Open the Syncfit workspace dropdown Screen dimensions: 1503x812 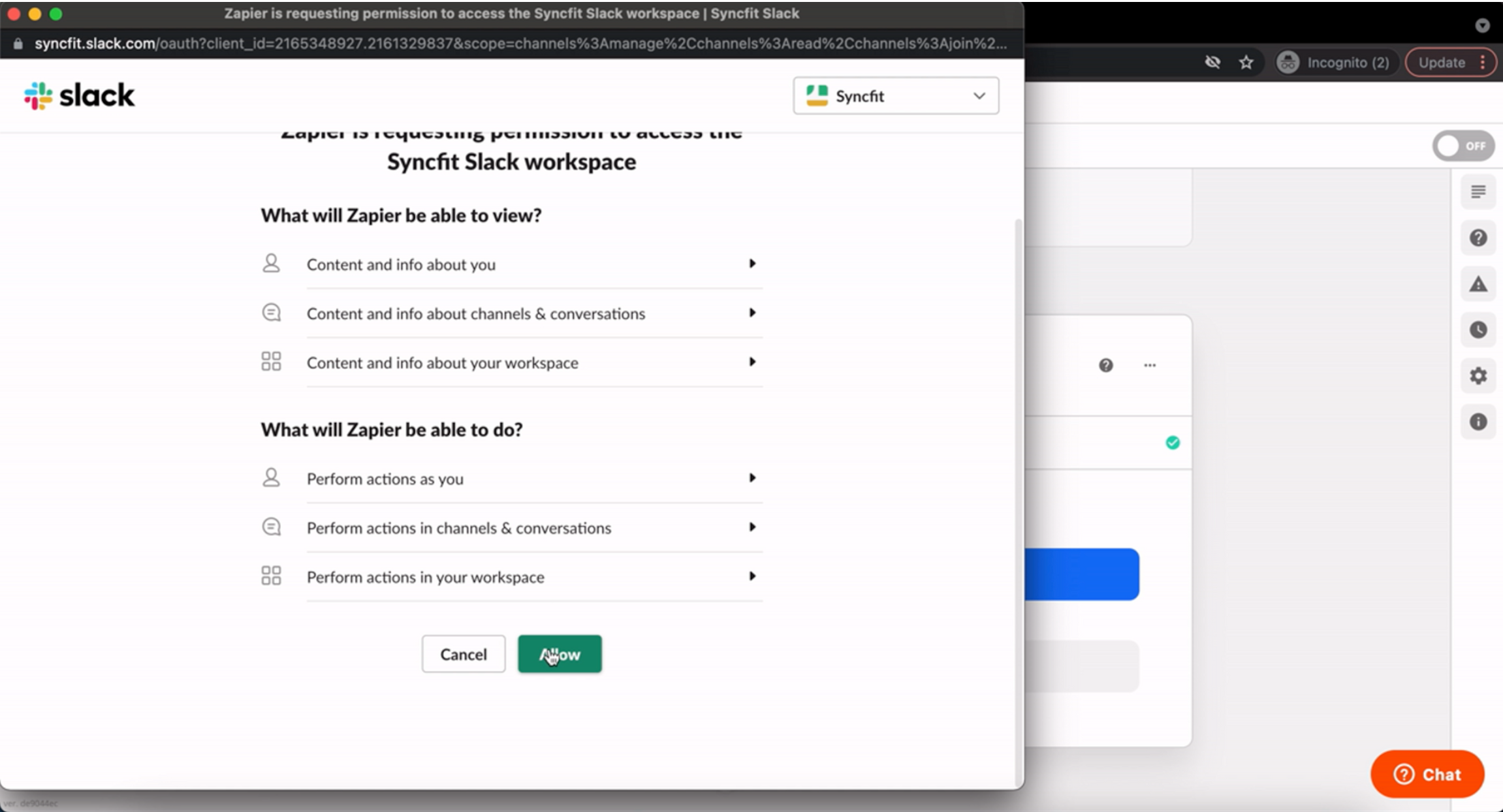pyautogui.click(x=896, y=96)
